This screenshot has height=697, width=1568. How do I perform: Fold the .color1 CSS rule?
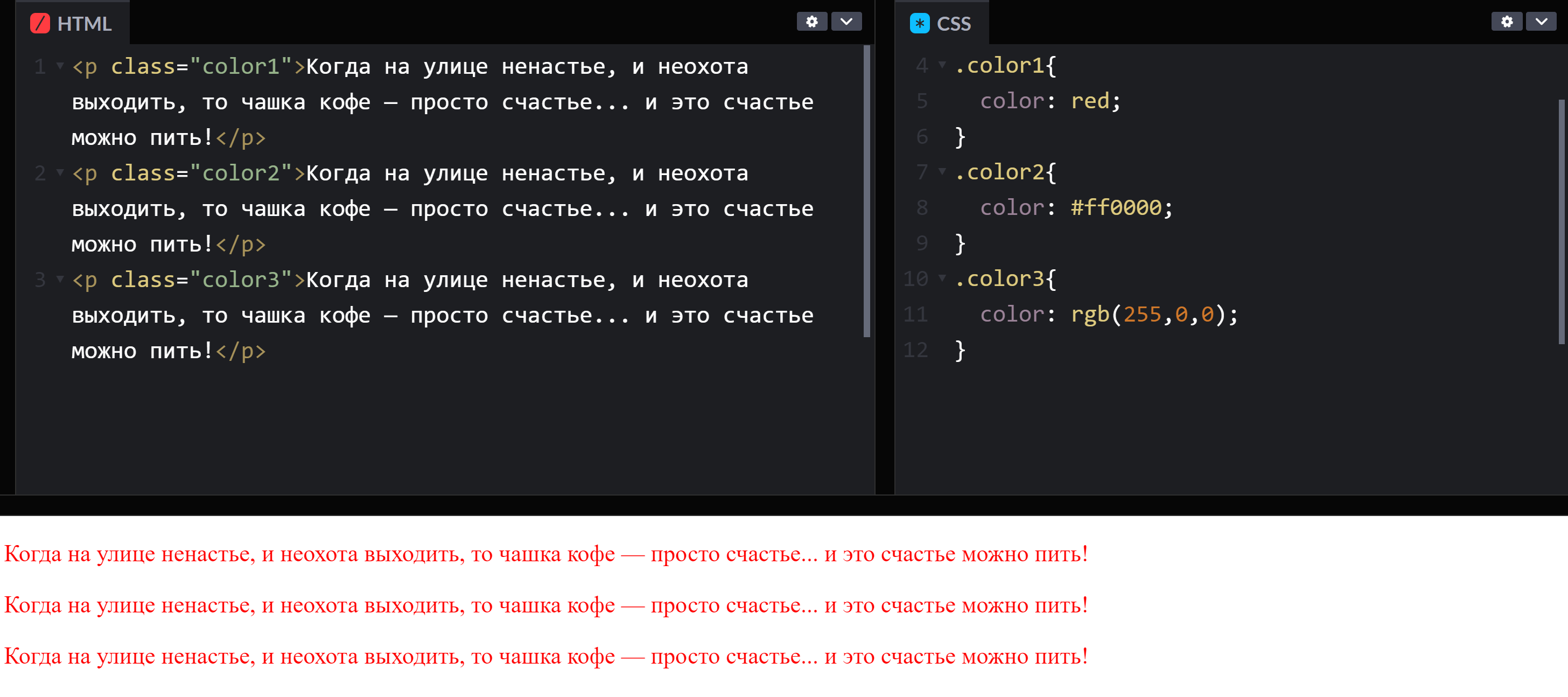click(x=942, y=65)
